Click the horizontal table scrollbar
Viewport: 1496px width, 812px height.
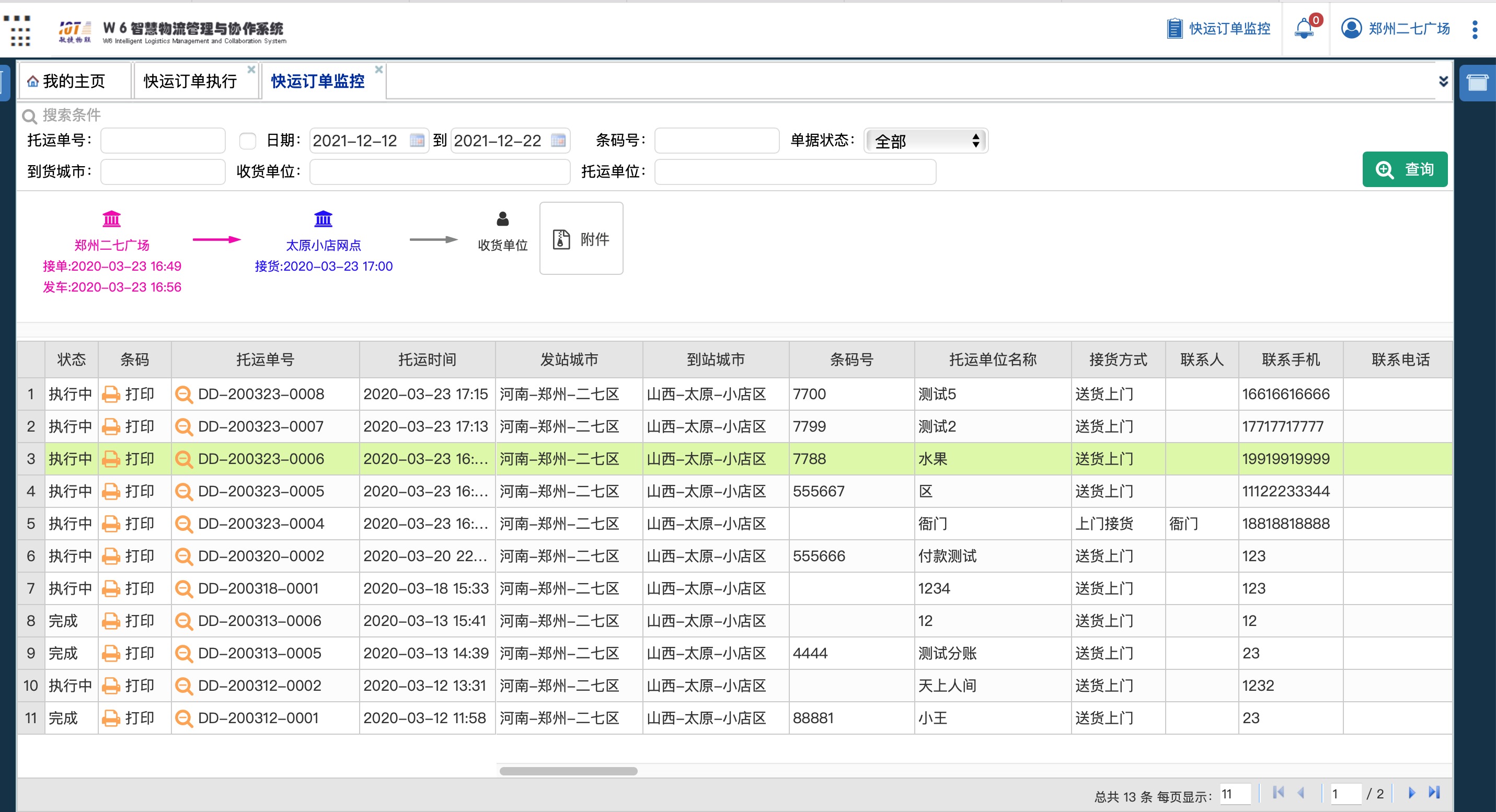(x=568, y=771)
